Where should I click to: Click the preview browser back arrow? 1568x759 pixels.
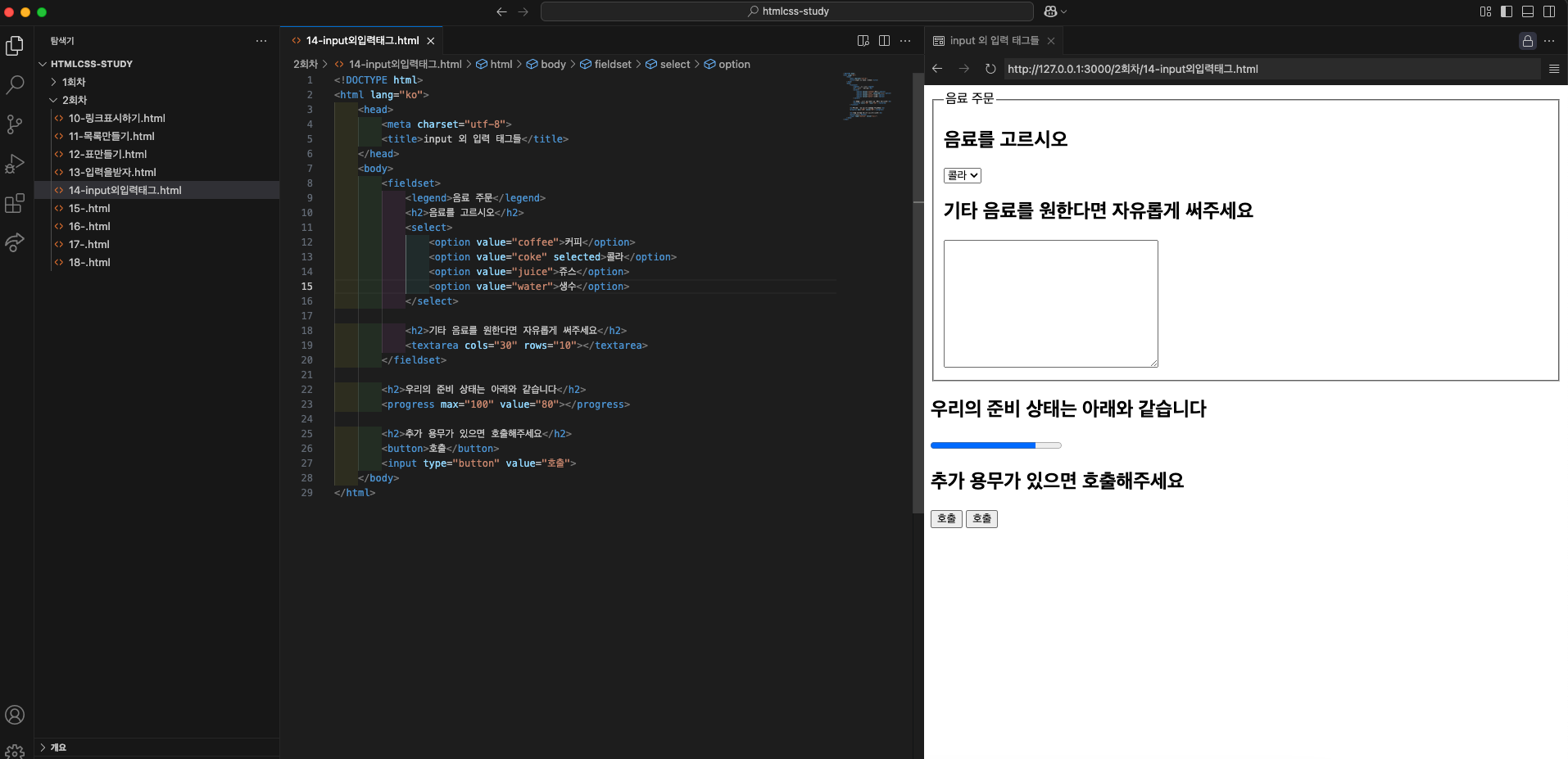coord(937,69)
